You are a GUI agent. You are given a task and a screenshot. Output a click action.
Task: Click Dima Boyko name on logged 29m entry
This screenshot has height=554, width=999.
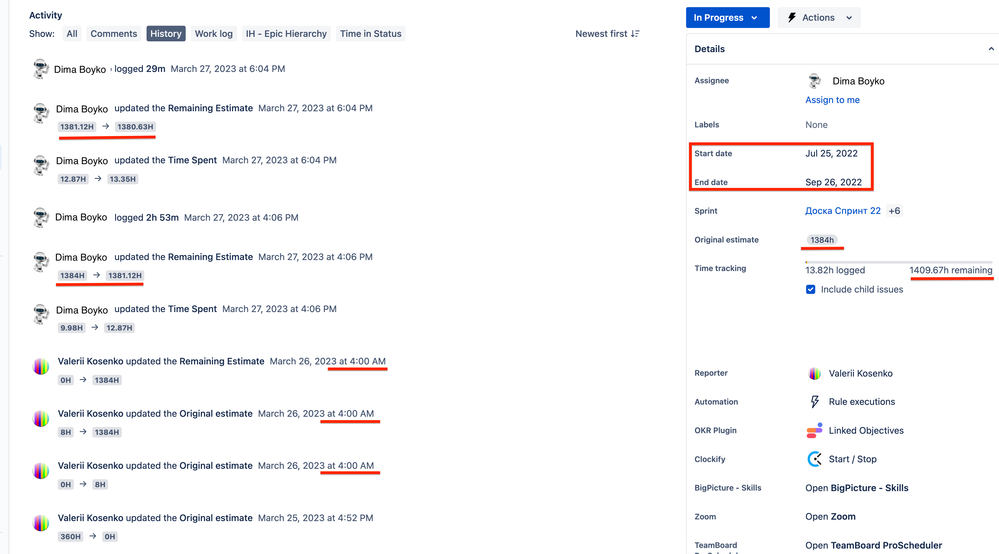click(x=80, y=69)
